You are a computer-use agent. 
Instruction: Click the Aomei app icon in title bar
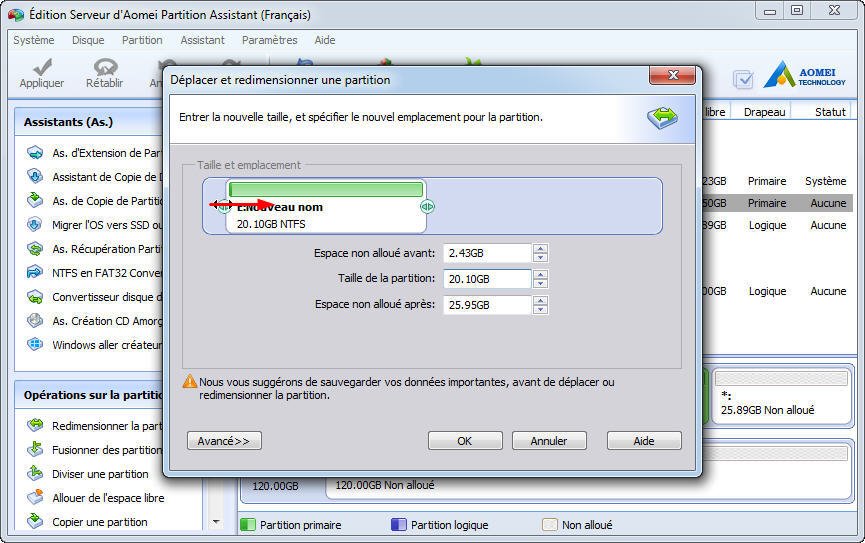[16, 15]
